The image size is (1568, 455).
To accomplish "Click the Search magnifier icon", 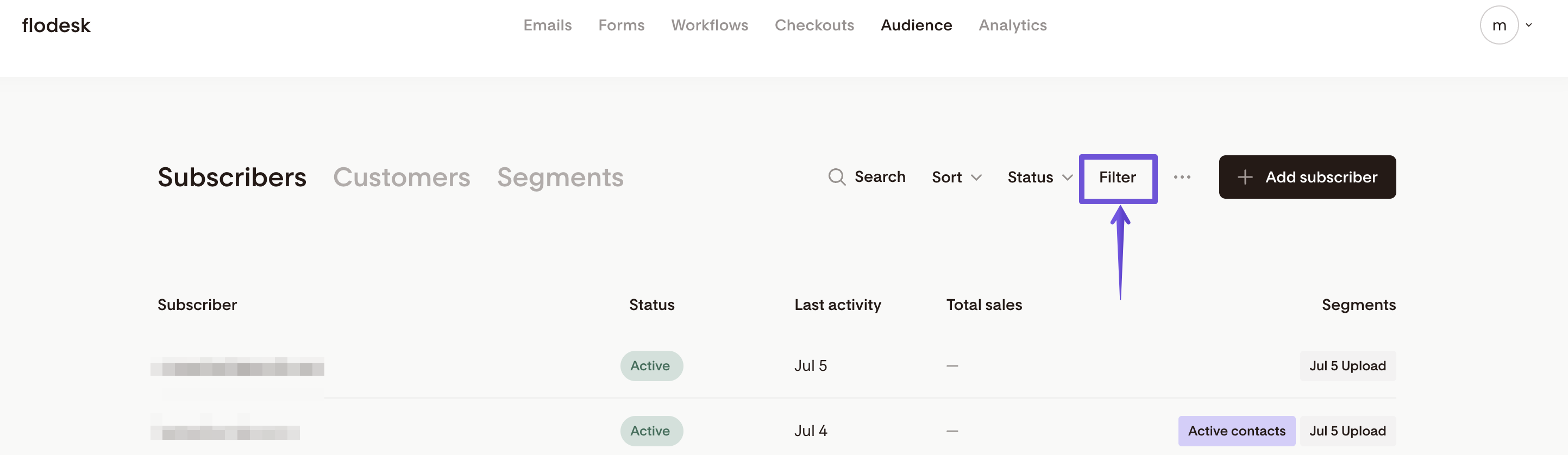I will click(836, 177).
